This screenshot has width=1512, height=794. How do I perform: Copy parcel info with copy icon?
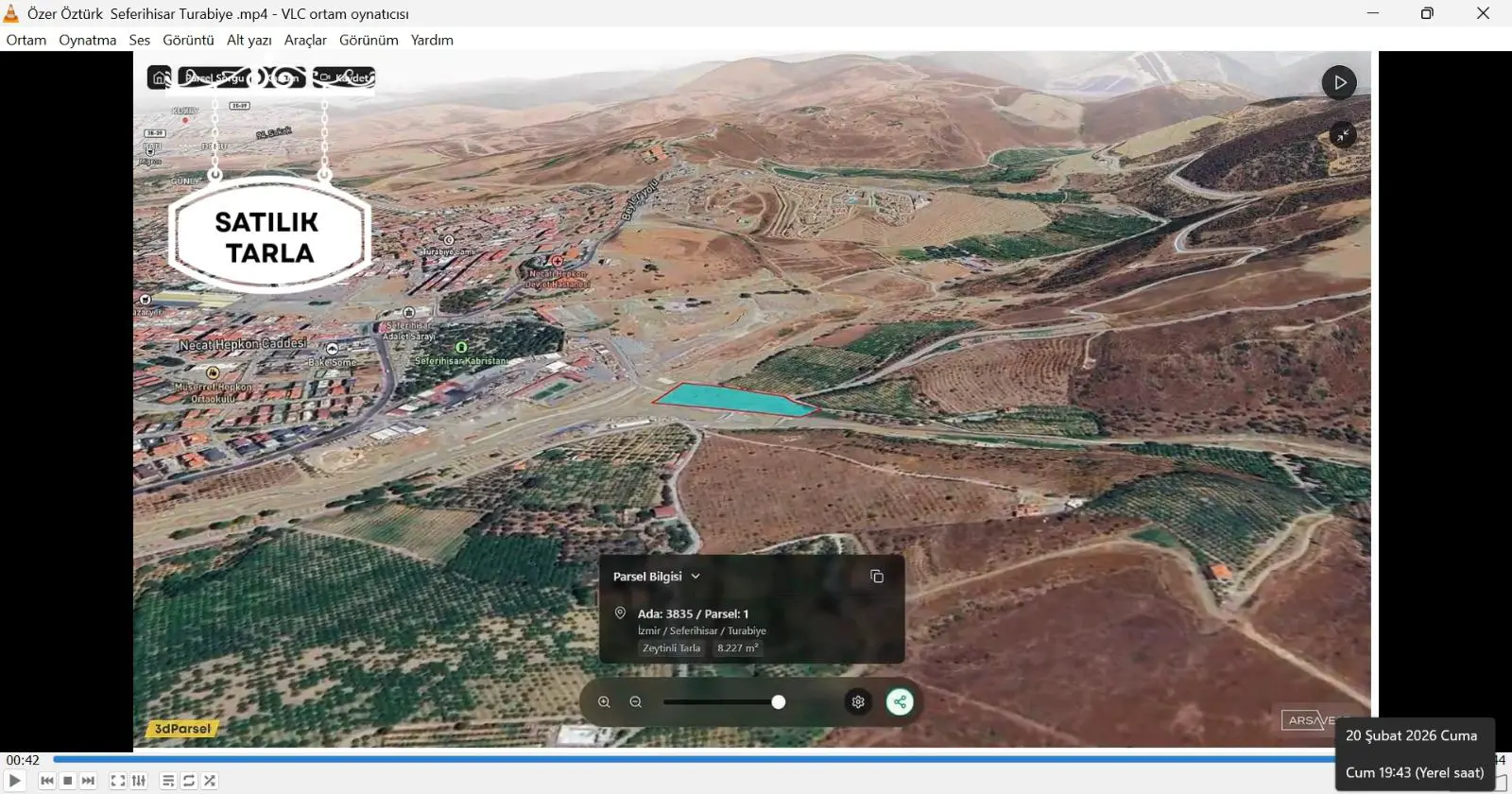(x=877, y=577)
